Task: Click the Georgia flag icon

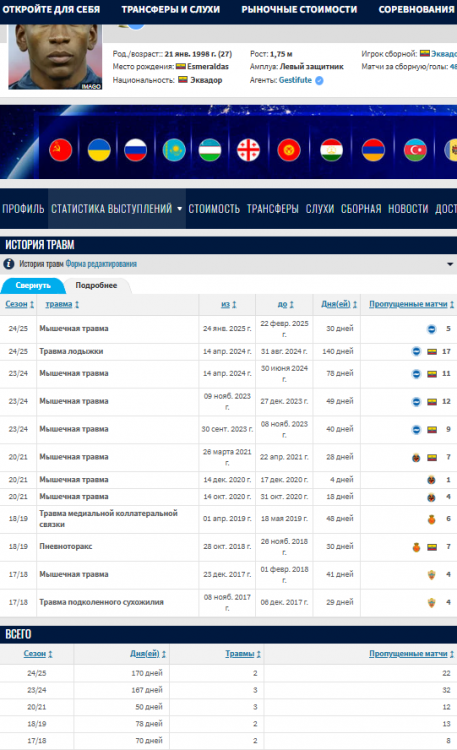Action: pyautogui.click(x=248, y=150)
